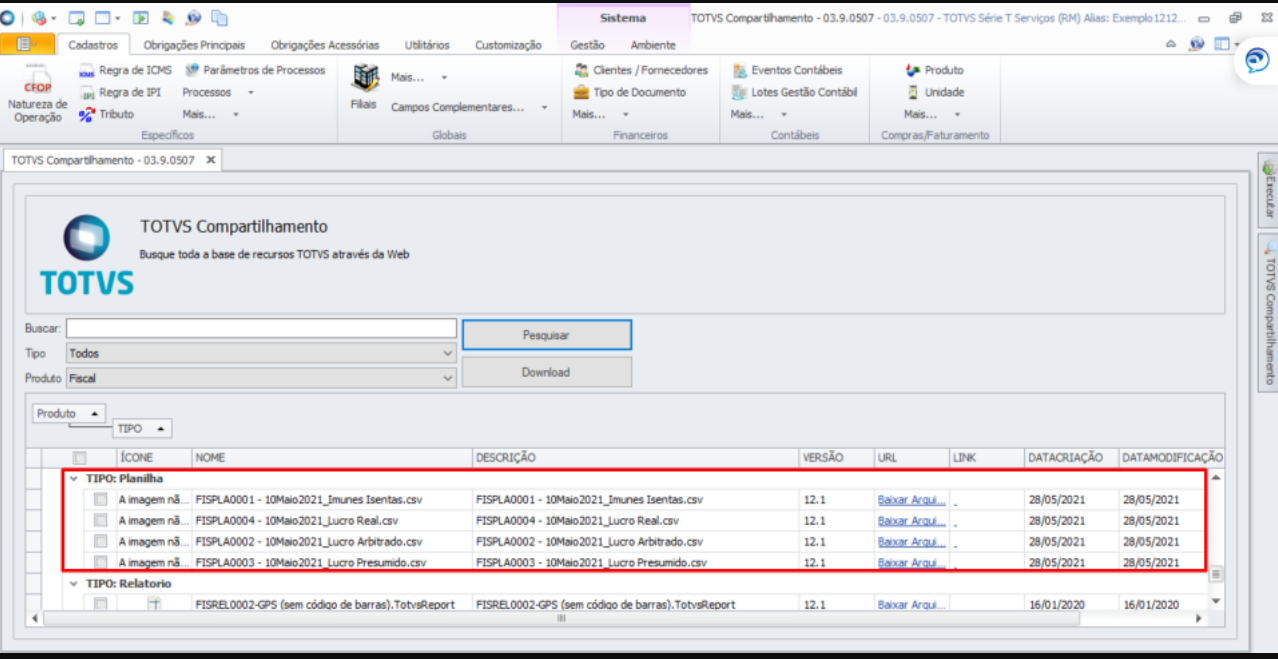Check the FISPLA0003 Lucro Presumido row checkbox
Viewport: 1278px width, 659px height.
[101, 562]
